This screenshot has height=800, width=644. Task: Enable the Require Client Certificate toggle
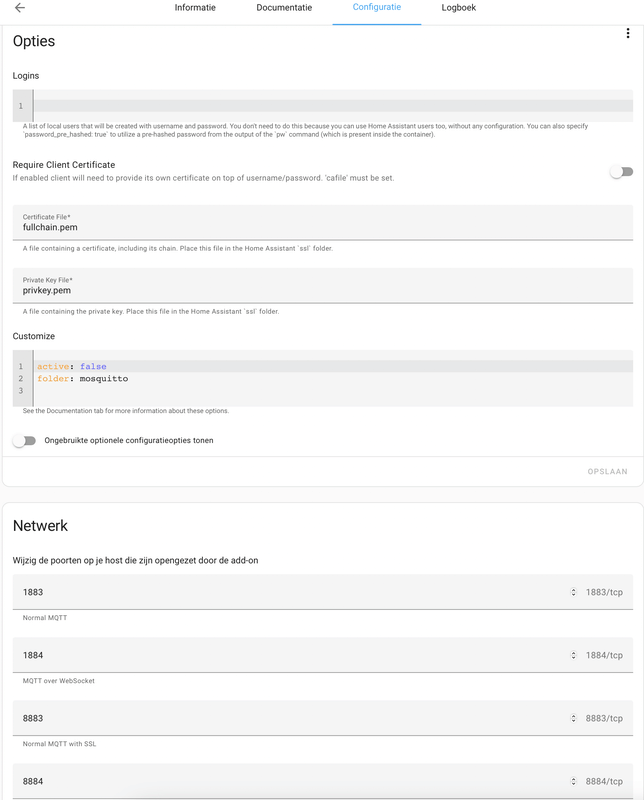coord(619,171)
